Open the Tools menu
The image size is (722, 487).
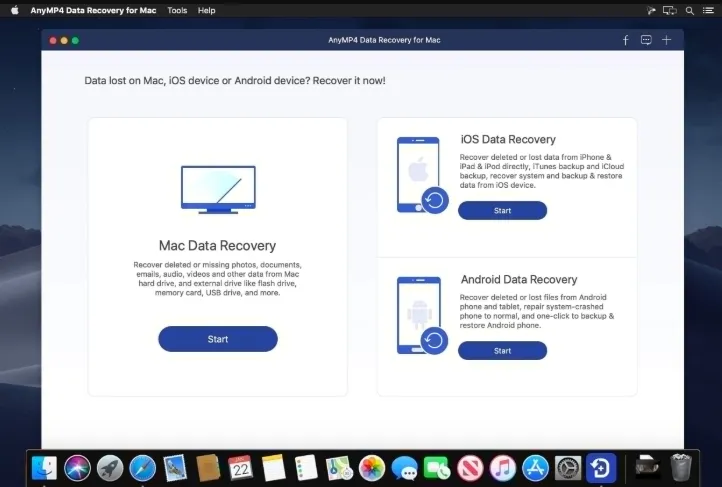click(177, 10)
